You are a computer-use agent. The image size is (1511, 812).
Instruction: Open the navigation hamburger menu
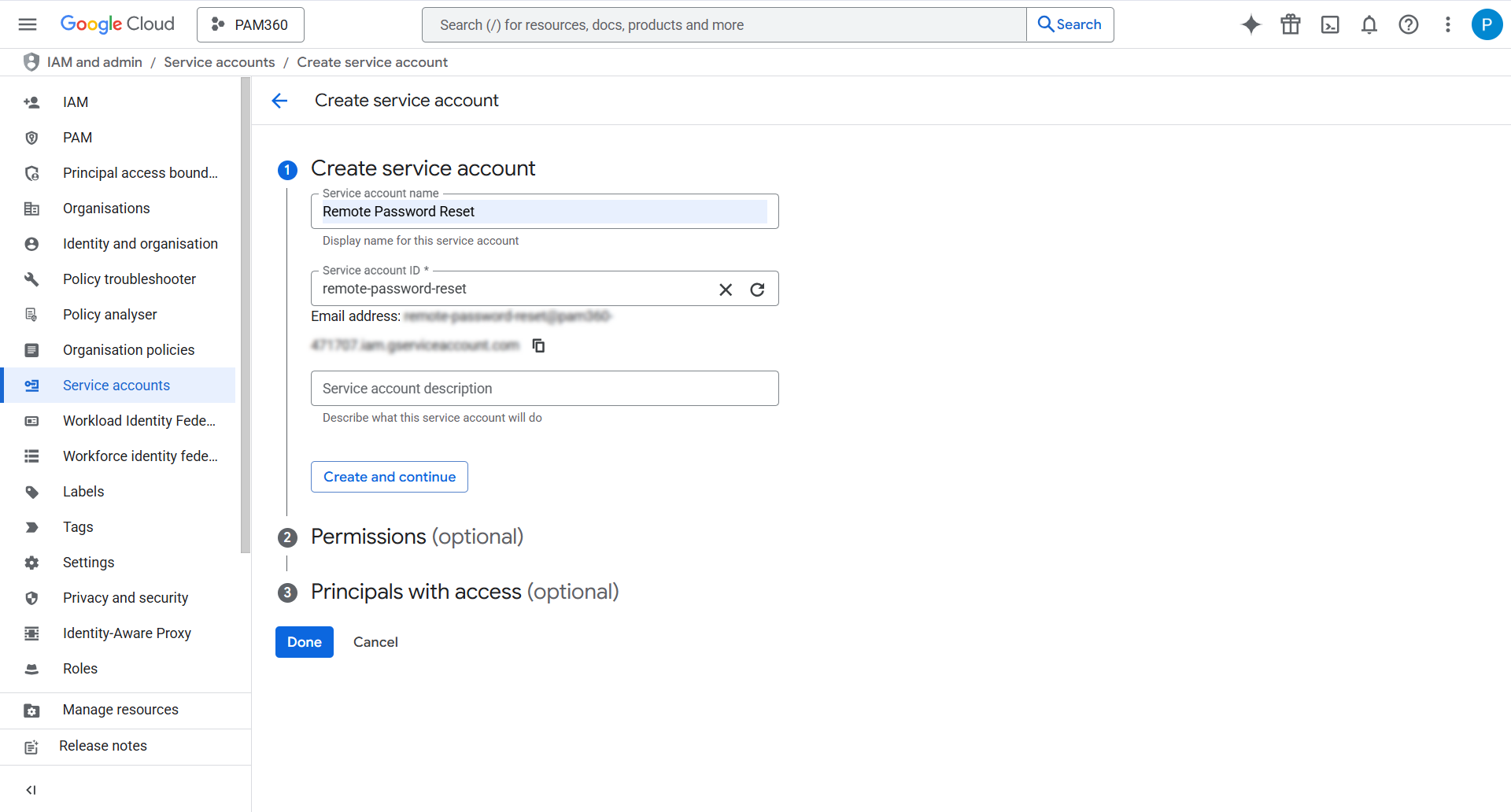click(x=27, y=24)
